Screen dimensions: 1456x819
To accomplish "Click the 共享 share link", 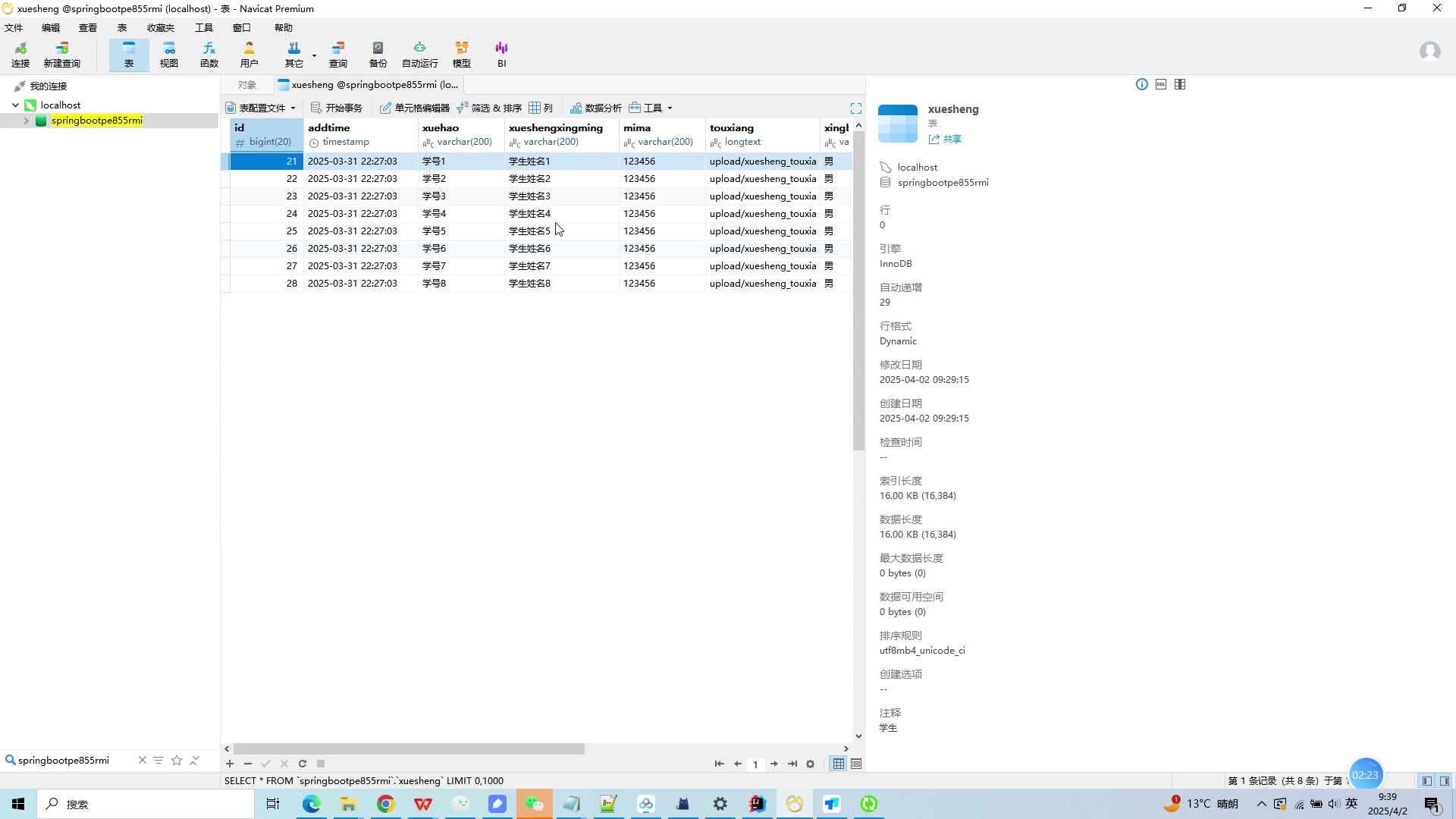I will pyautogui.click(x=952, y=139).
